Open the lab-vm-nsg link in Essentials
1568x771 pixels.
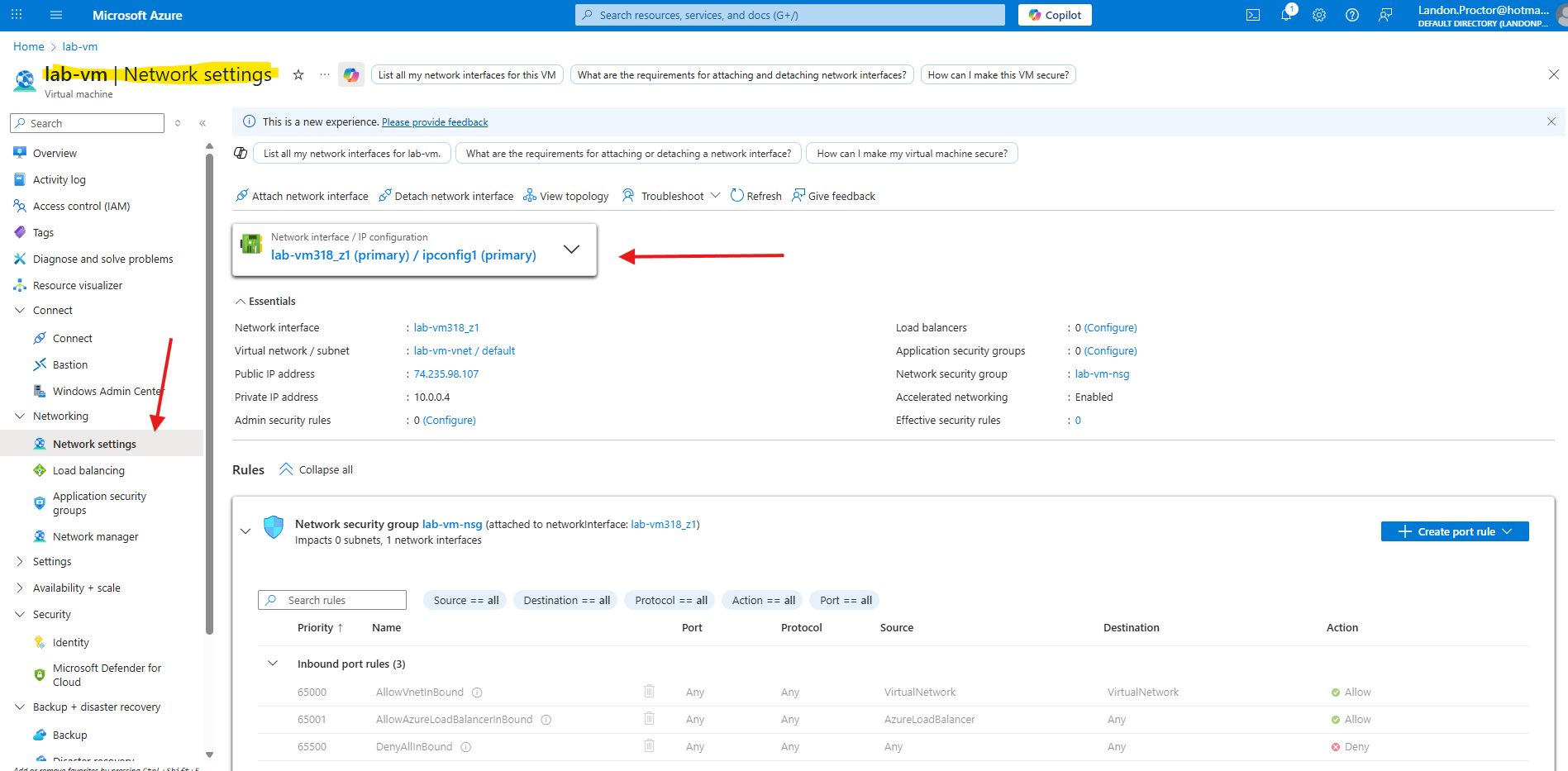[x=1102, y=374]
